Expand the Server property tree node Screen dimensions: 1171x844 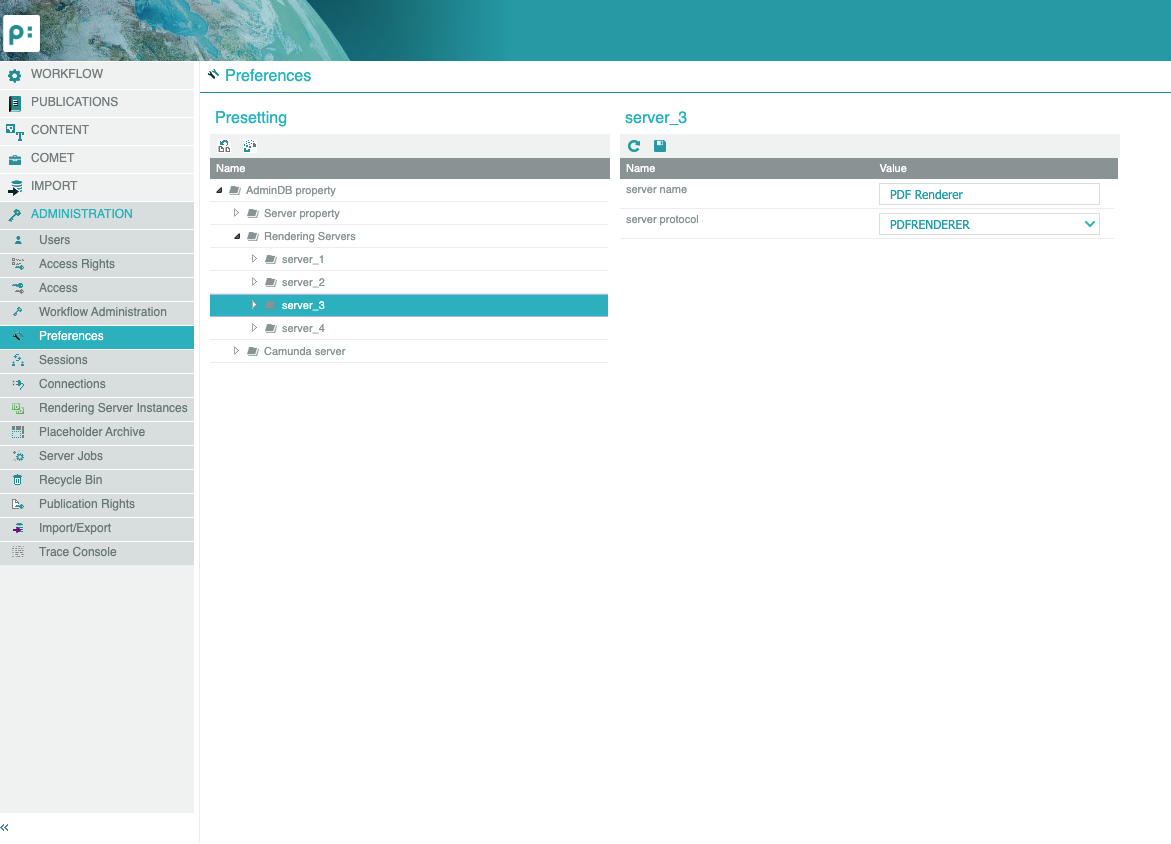pos(237,213)
